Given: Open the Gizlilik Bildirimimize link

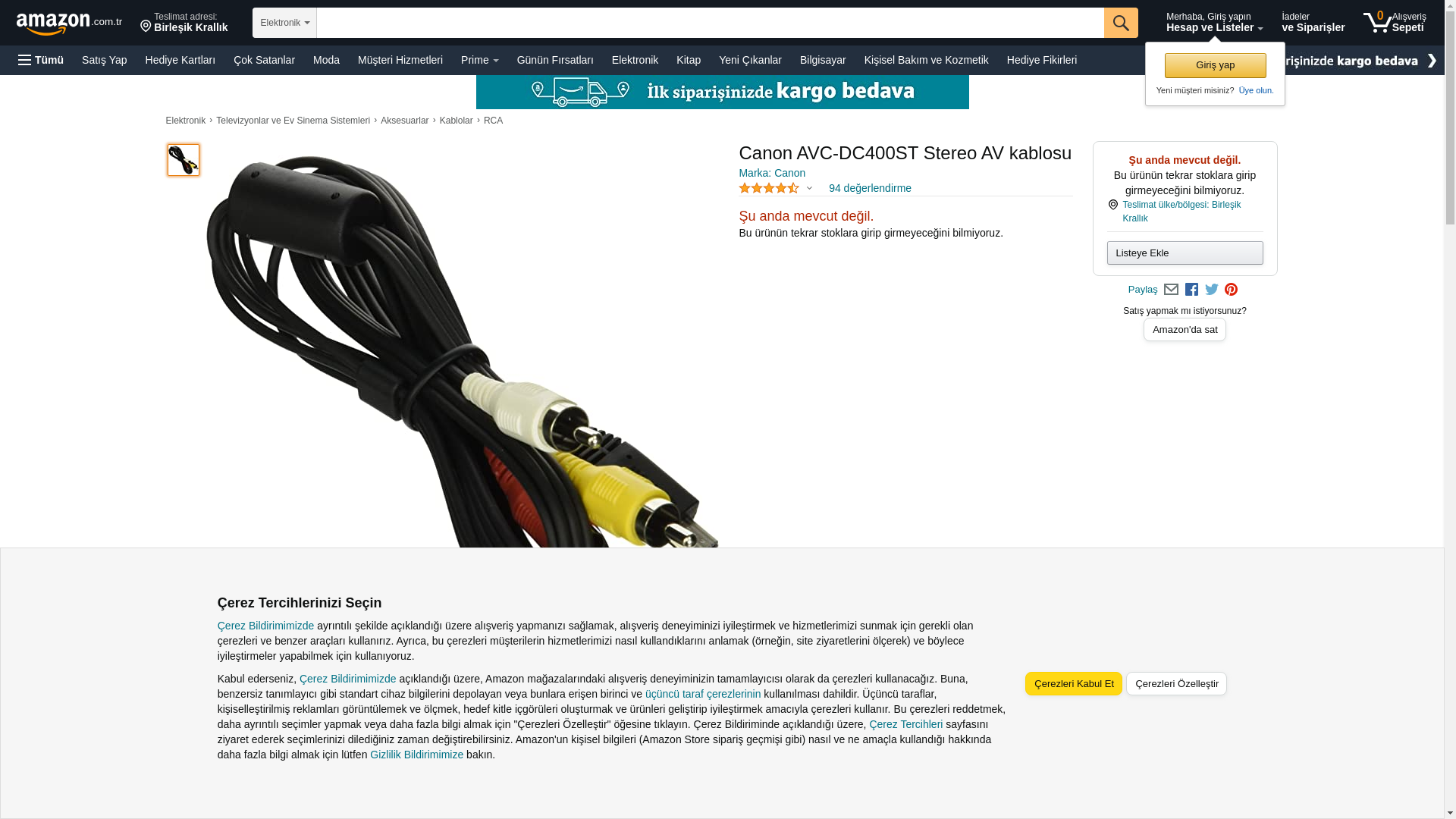Looking at the screenshot, I should (416, 755).
